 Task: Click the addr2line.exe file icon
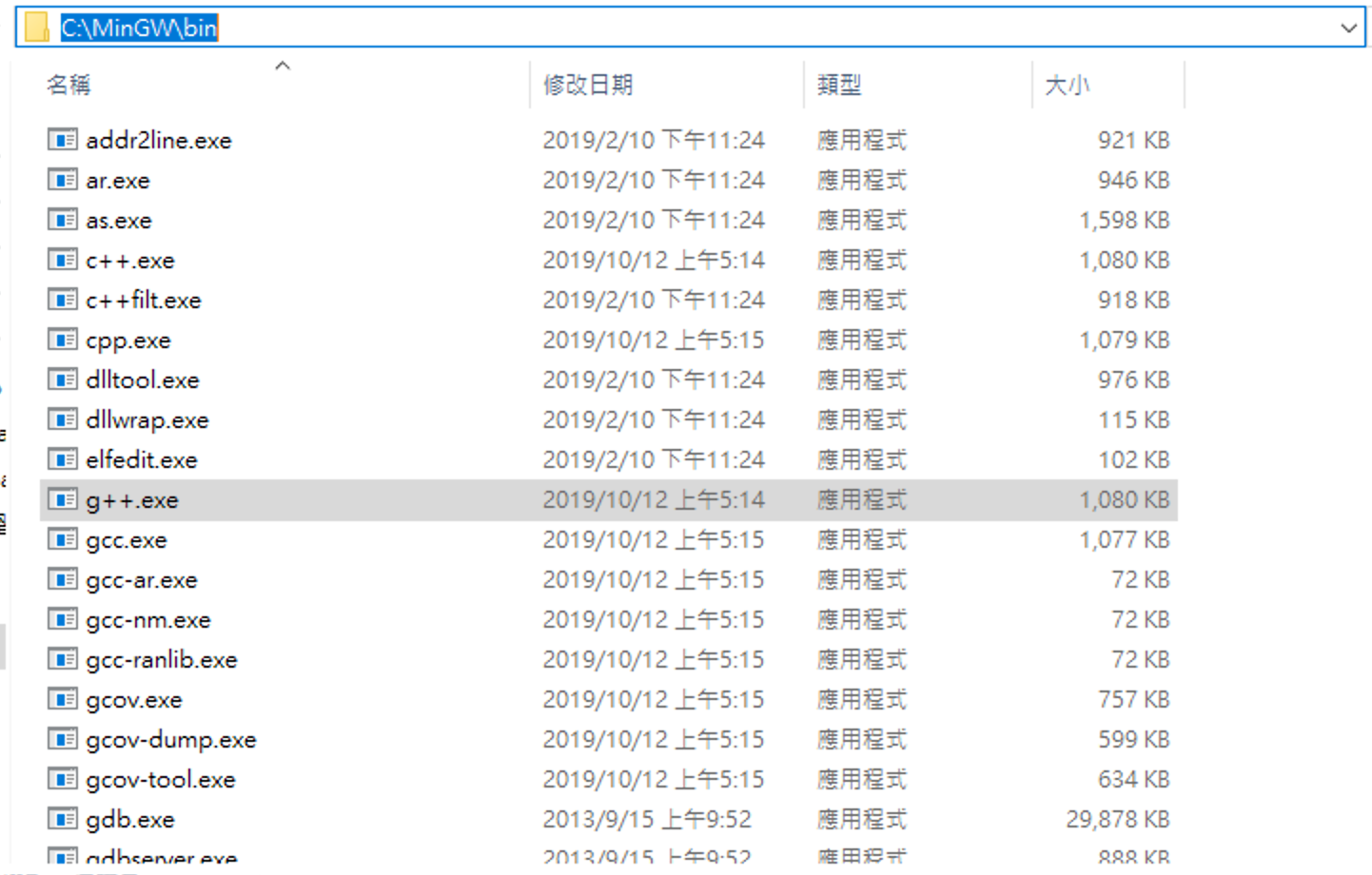click(x=62, y=140)
